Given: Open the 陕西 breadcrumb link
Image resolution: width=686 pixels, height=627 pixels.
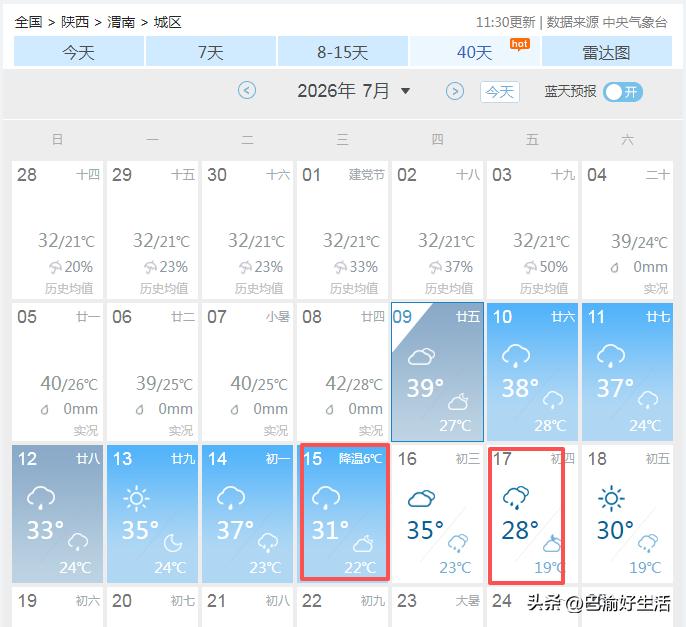Looking at the screenshot, I should [x=75, y=22].
